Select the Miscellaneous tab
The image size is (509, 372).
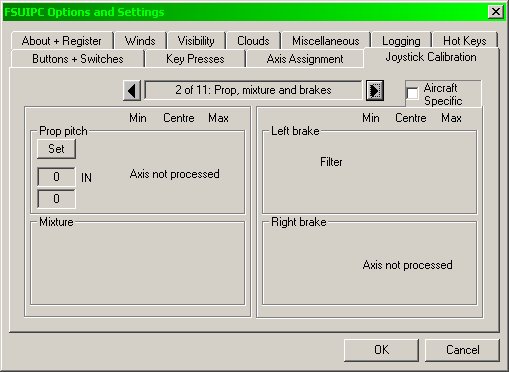coord(326,41)
